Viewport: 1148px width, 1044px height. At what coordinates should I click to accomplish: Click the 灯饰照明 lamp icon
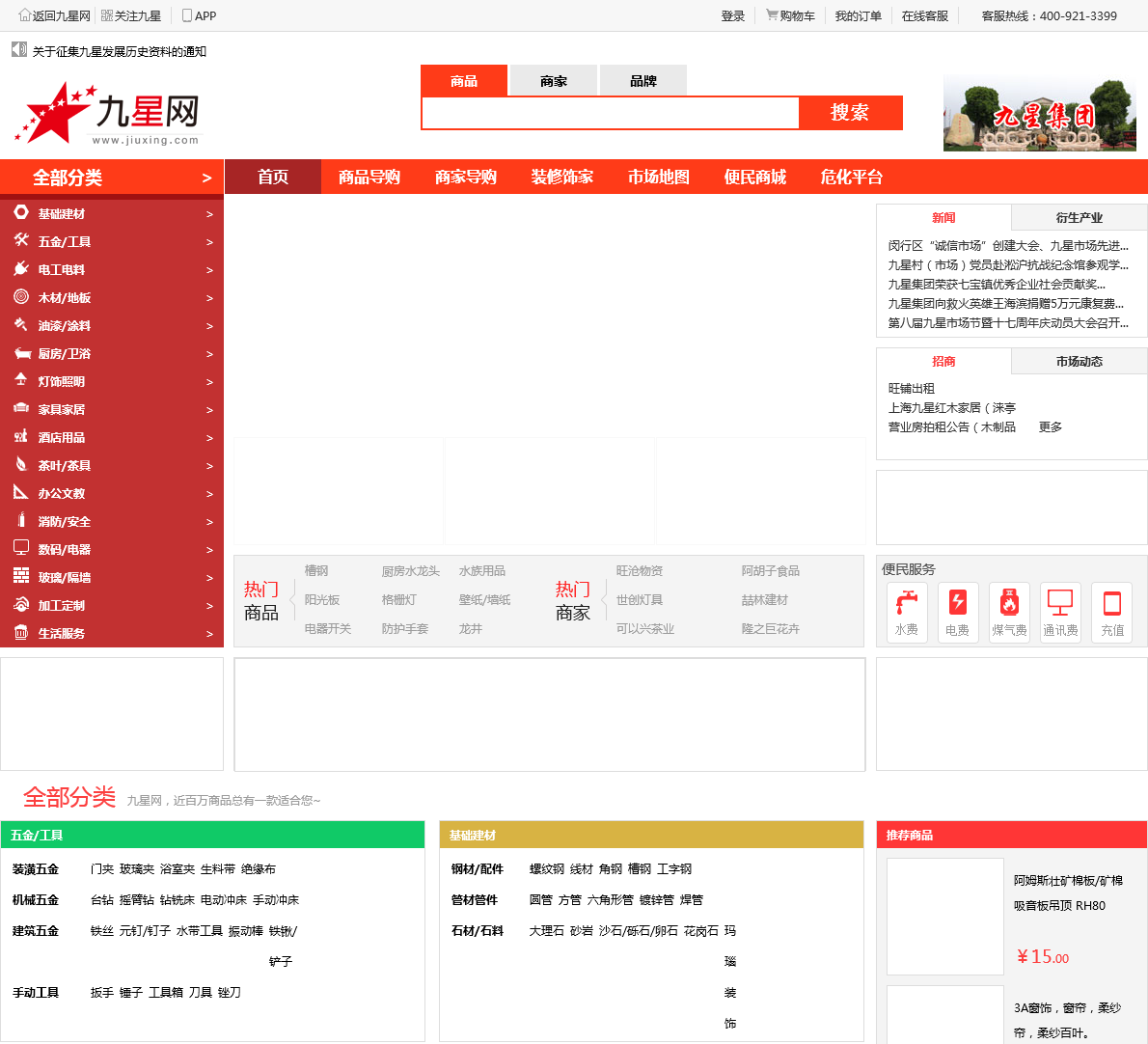(21, 380)
